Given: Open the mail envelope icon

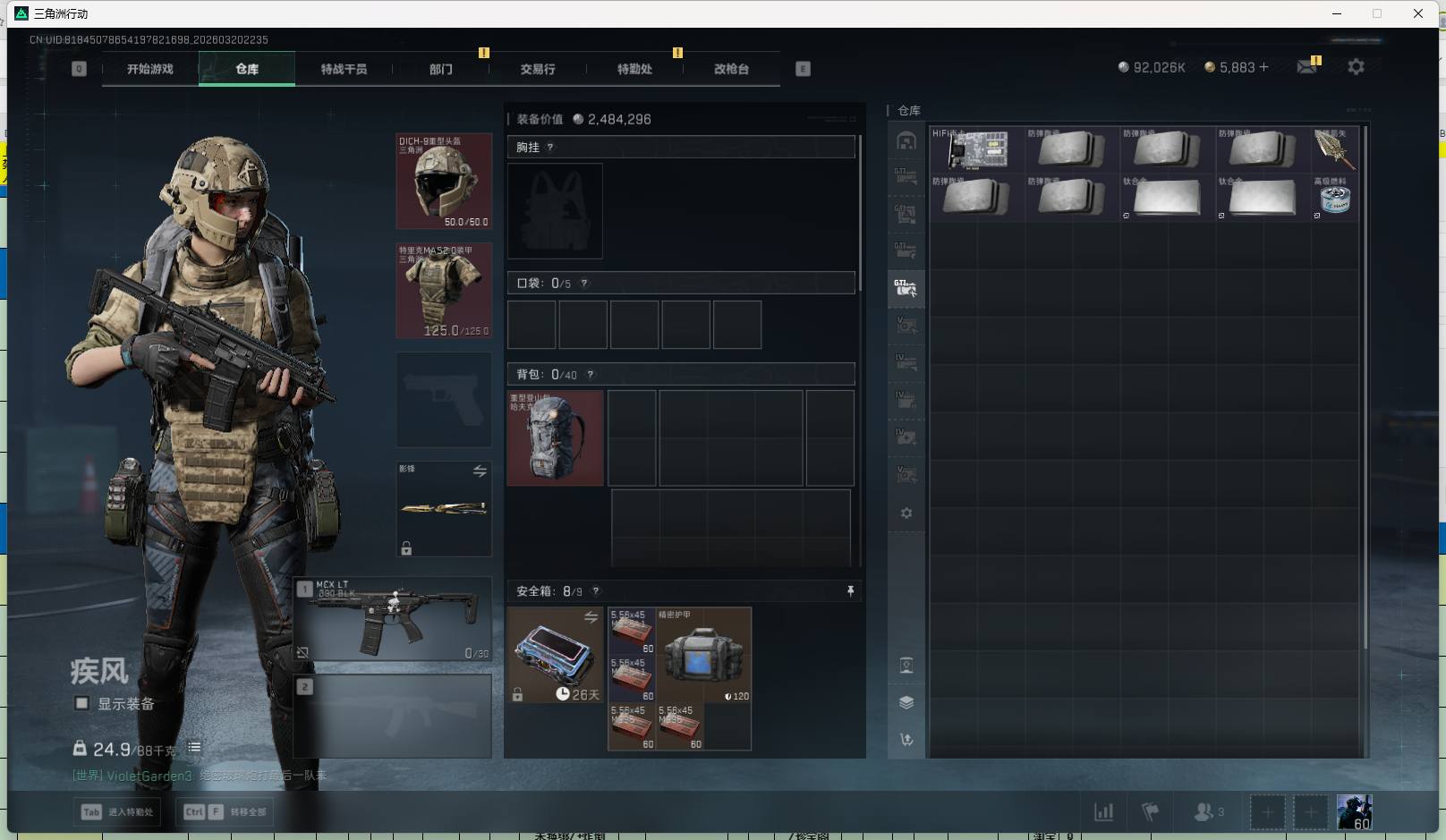Looking at the screenshot, I should [x=1306, y=67].
